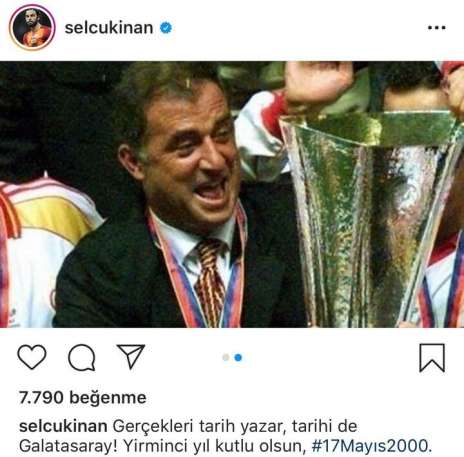Share the post using the paper plane icon
464x457 pixels.
[x=131, y=356]
